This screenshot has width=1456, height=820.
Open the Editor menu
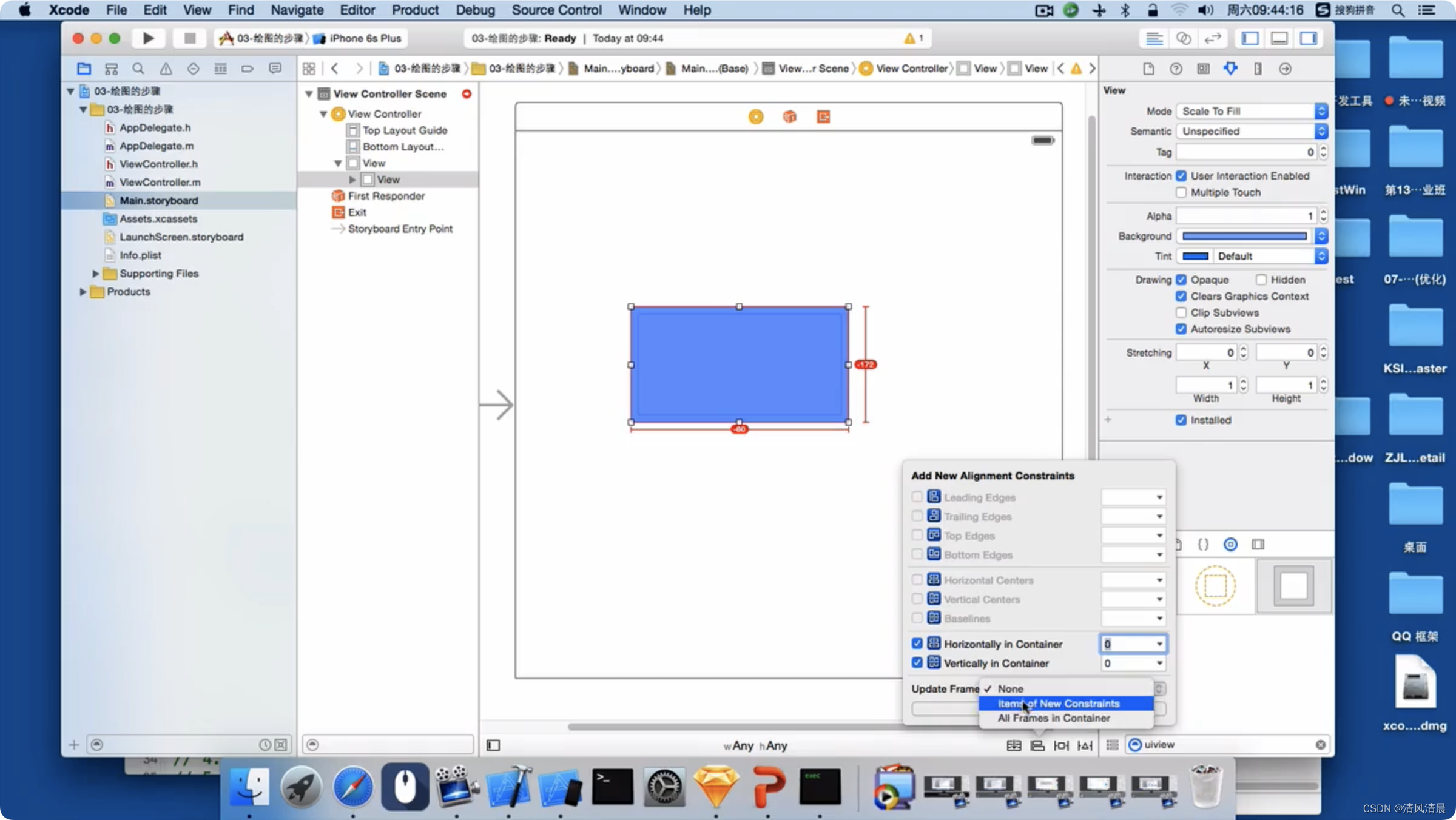357,10
